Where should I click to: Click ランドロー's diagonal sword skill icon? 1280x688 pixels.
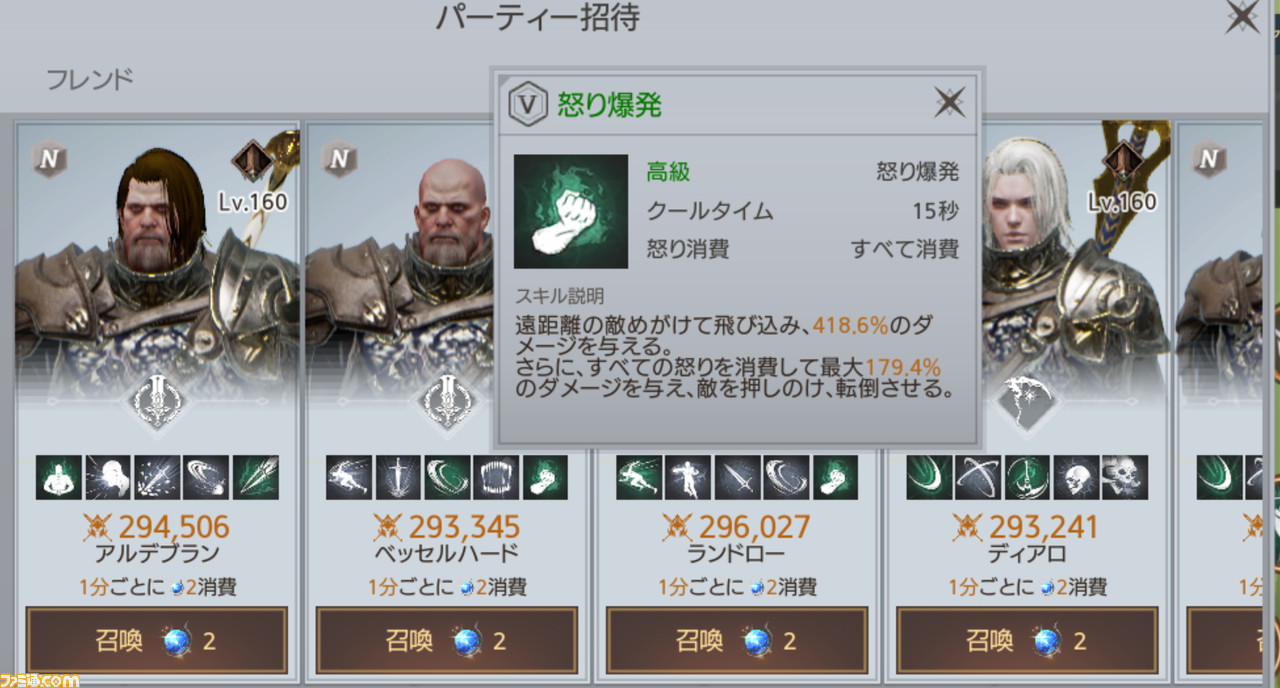click(x=737, y=477)
